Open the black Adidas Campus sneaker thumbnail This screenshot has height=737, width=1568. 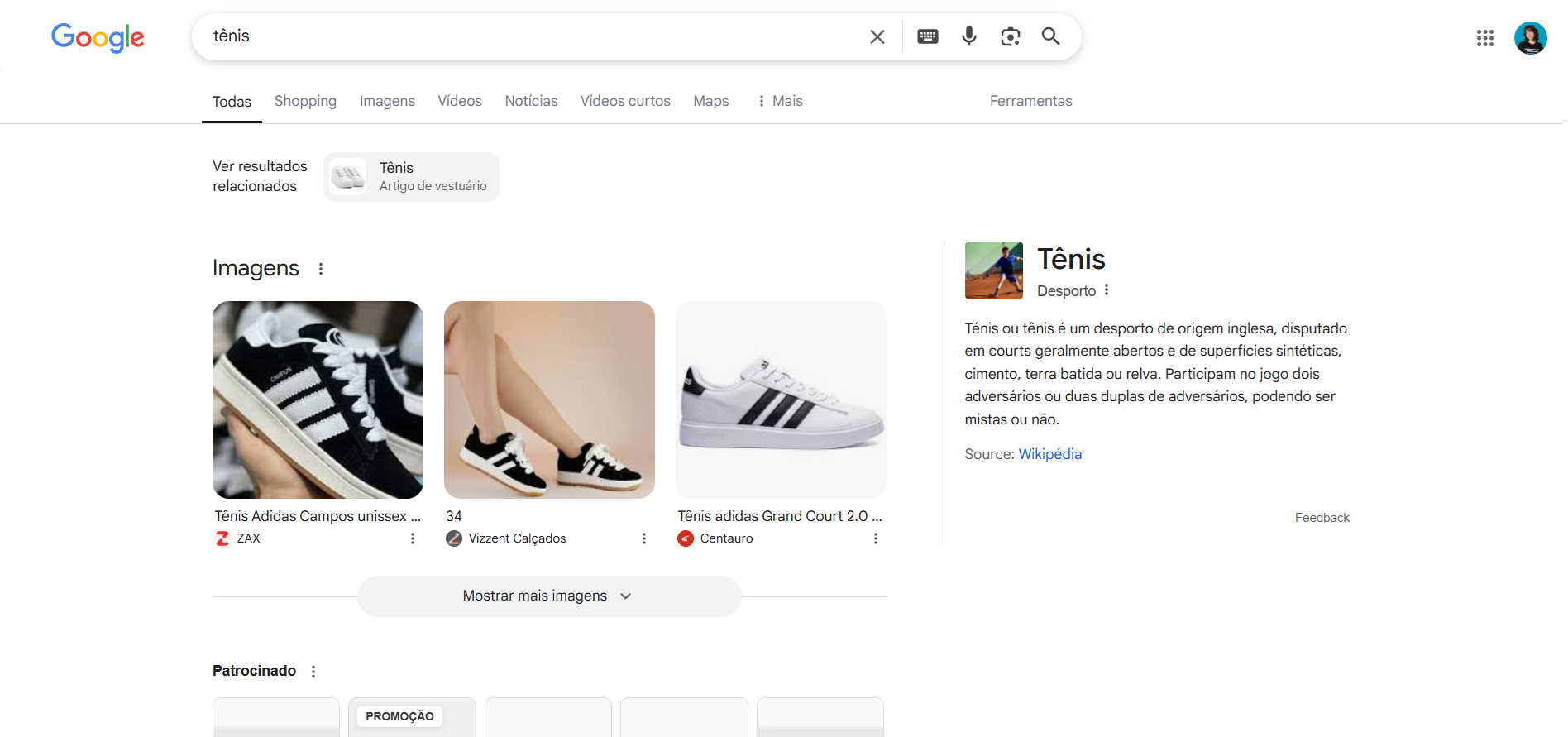coord(318,400)
